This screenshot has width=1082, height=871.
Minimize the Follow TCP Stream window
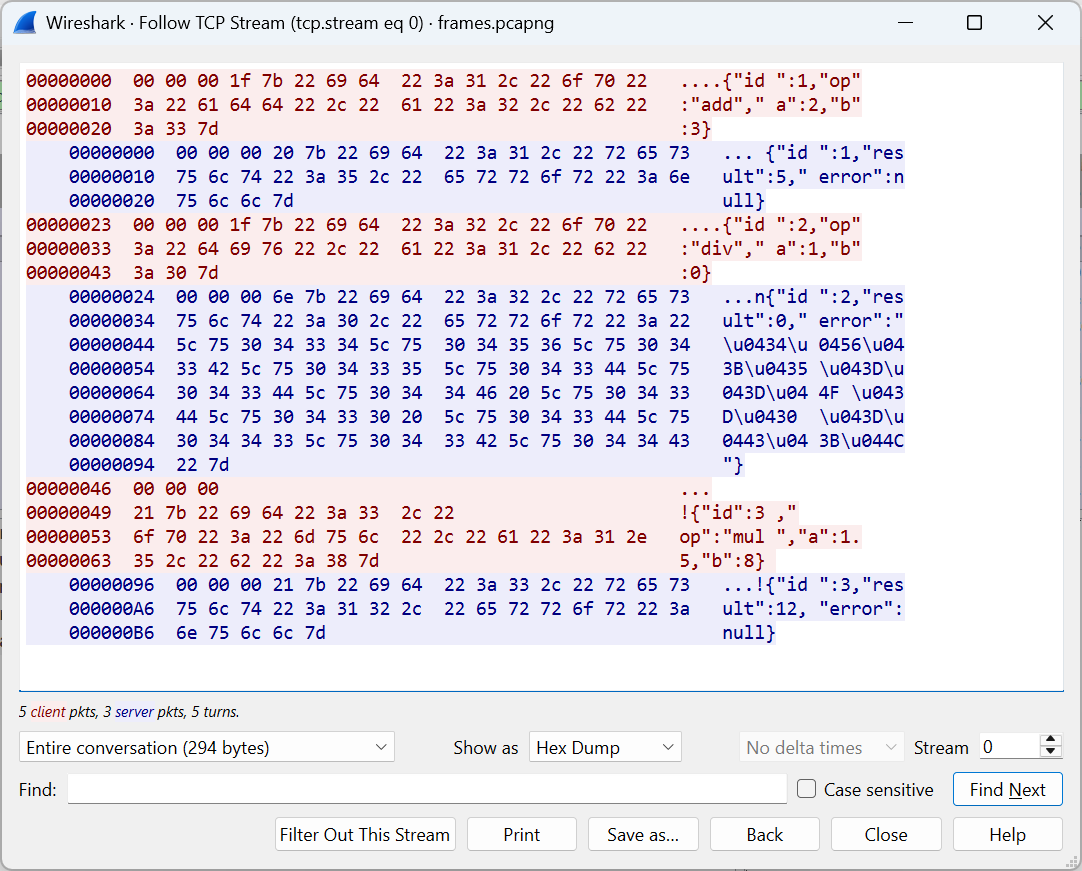coord(905,23)
